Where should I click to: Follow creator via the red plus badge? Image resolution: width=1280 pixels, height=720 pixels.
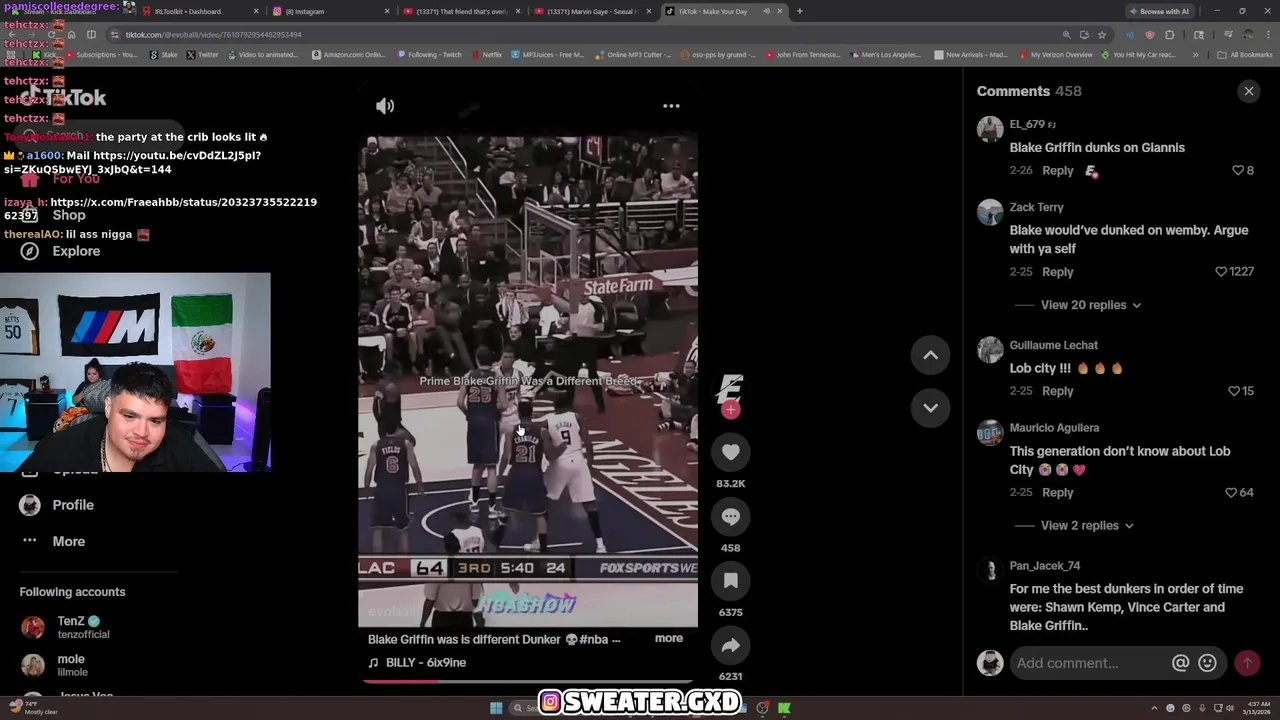point(731,410)
